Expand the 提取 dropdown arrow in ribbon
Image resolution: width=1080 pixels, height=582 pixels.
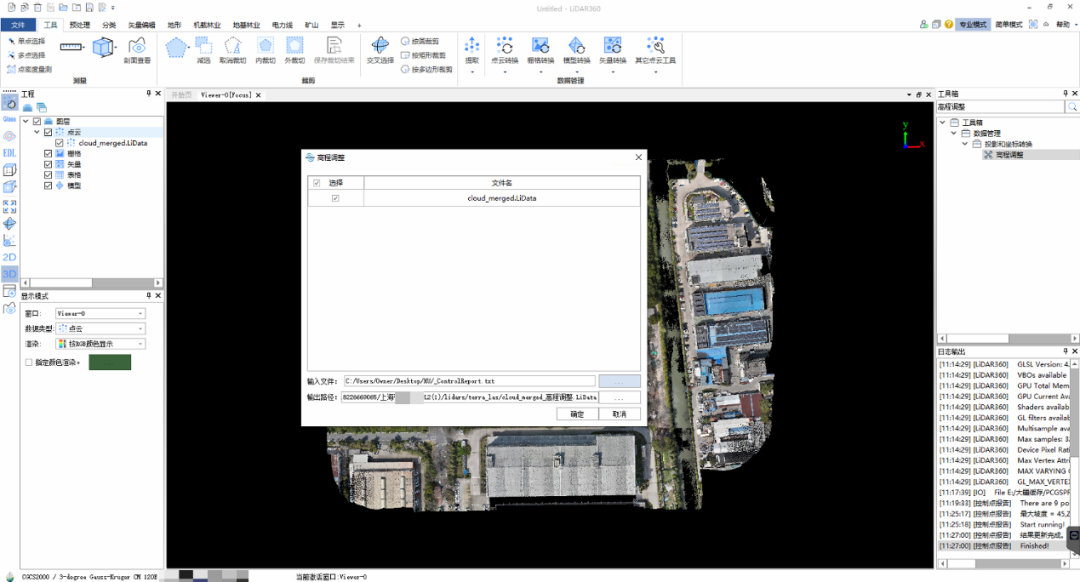(x=472, y=71)
